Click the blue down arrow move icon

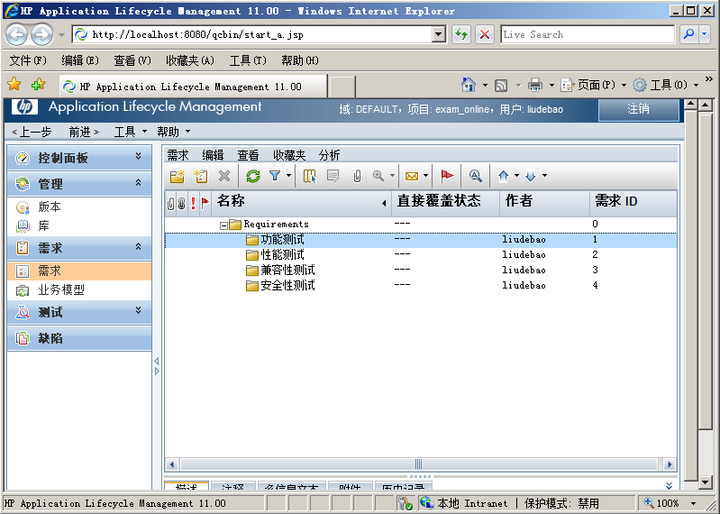pos(530,176)
